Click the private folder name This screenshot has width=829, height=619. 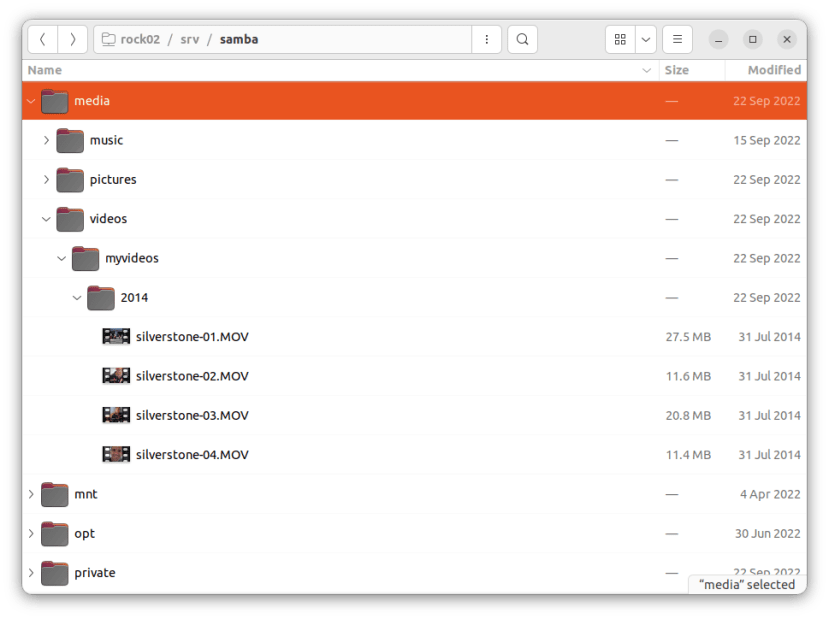point(95,573)
